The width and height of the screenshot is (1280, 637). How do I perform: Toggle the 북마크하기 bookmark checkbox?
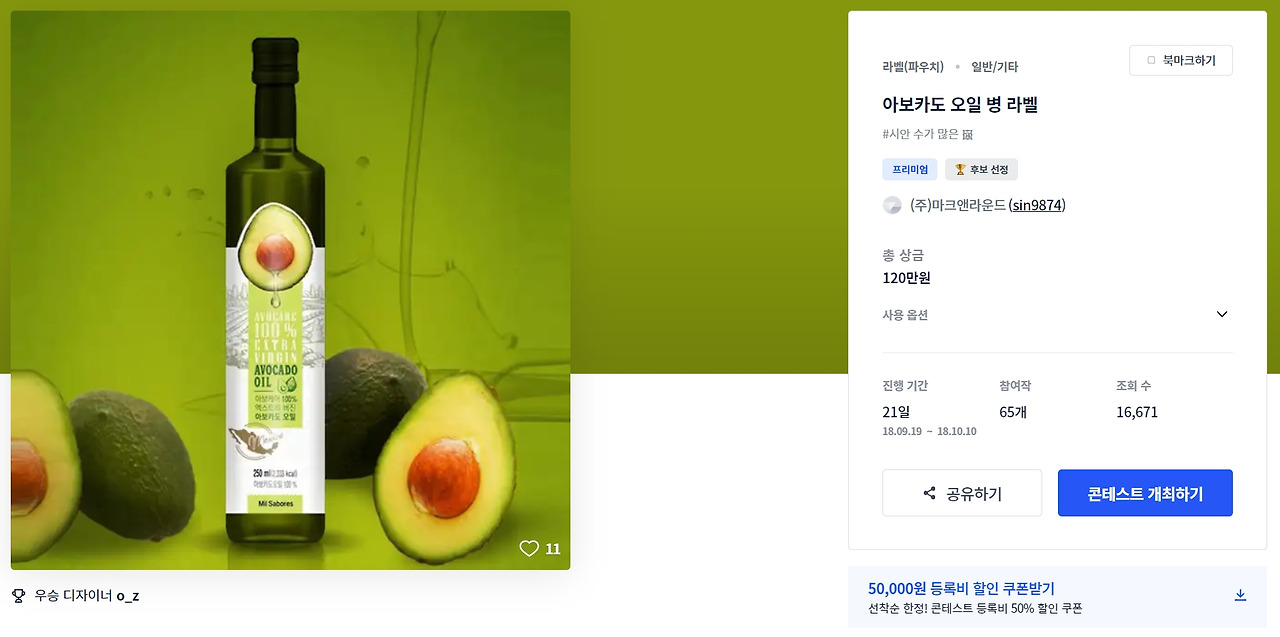(1151, 61)
